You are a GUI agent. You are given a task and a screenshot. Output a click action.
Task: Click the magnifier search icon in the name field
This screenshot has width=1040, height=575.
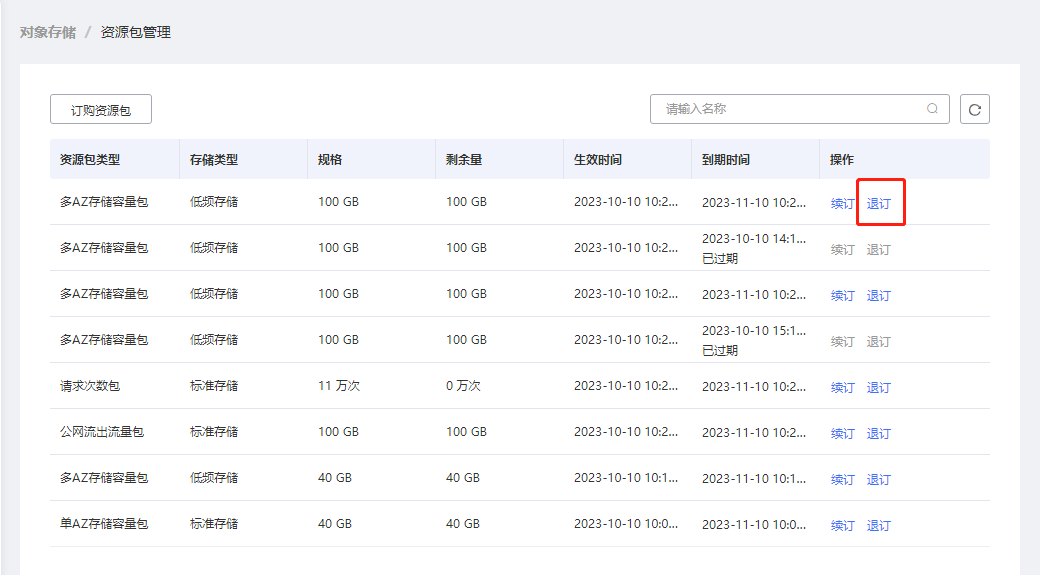click(x=933, y=109)
